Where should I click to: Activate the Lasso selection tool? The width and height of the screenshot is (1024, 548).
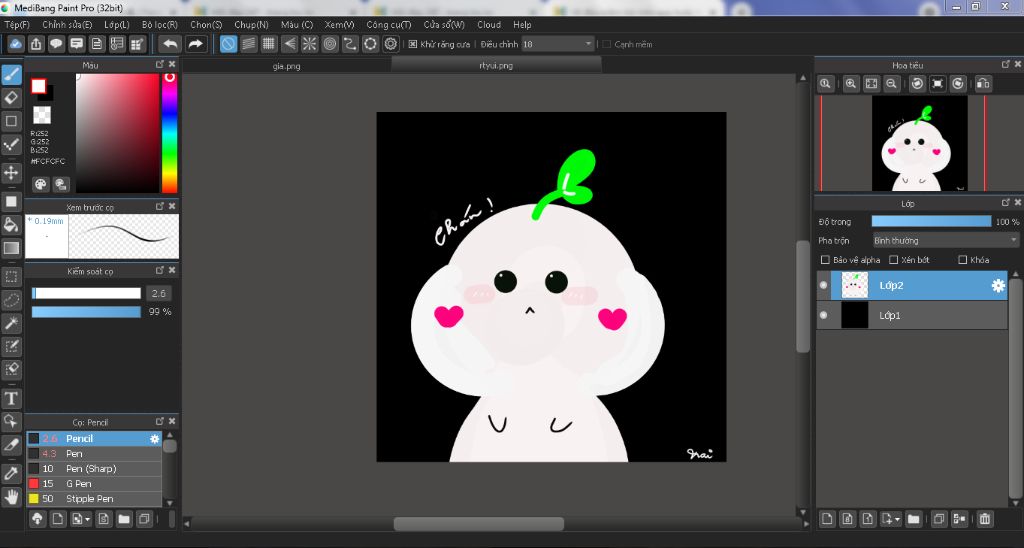pyautogui.click(x=11, y=300)
